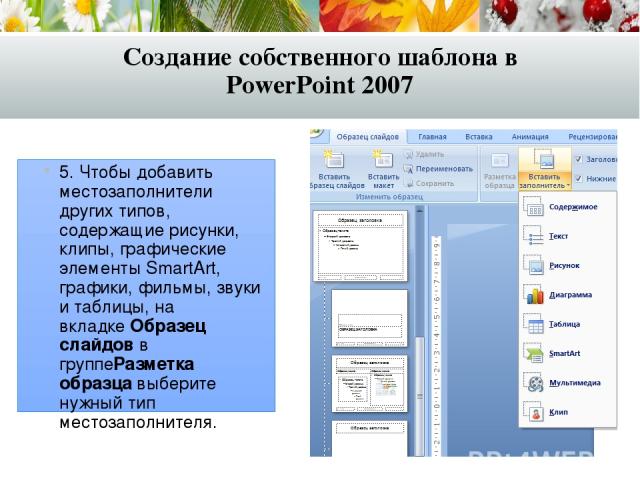Image resolution: width=640 pixels, height=480 pixels.
Task: Select the Диаграмма menu label
Action: point(570,295)
